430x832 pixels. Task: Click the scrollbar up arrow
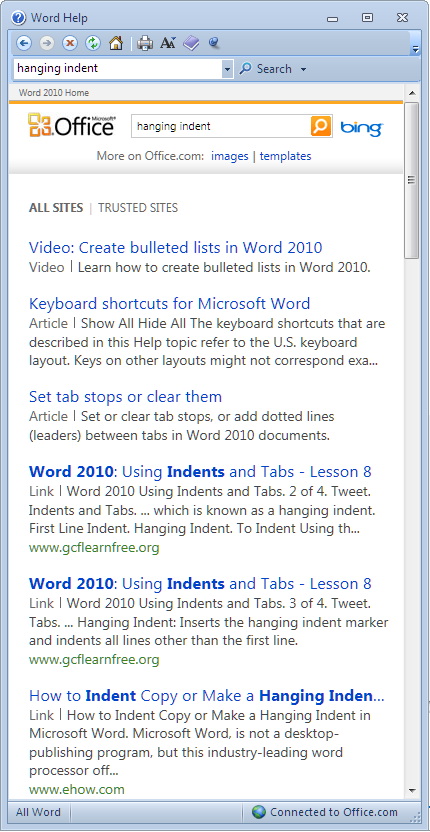tap(411, 93)
